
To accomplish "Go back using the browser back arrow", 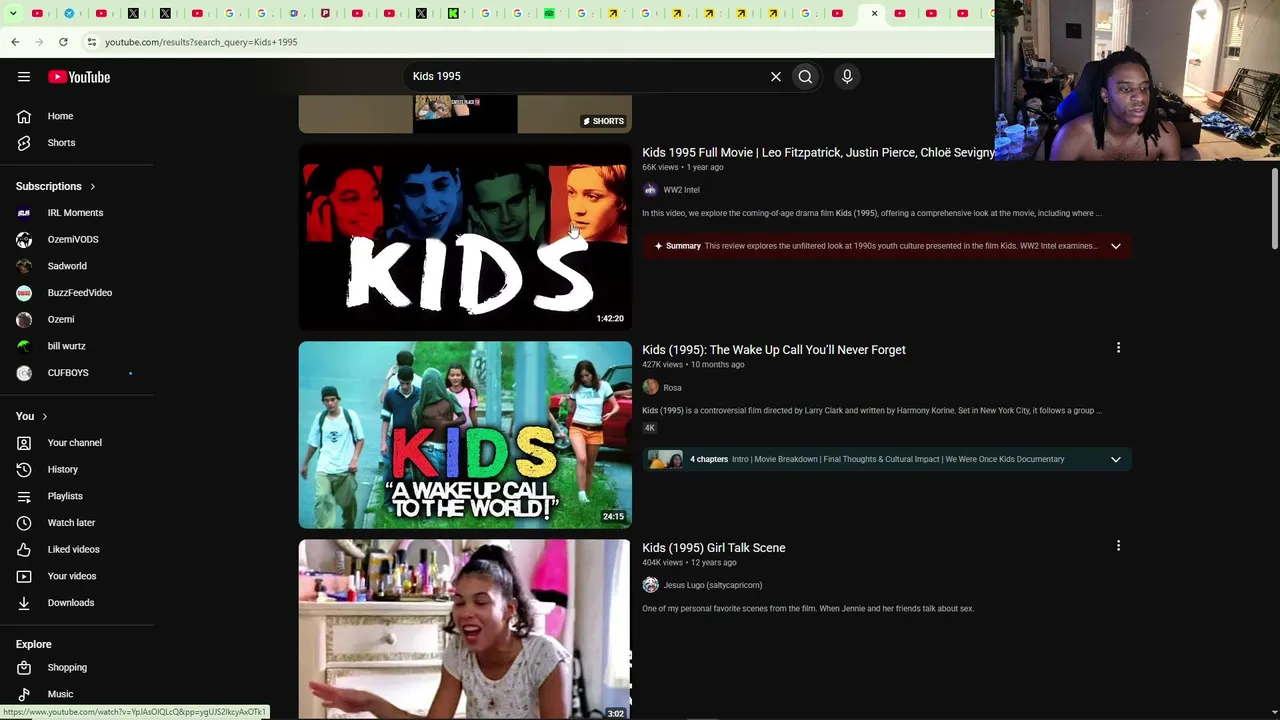I will pyautogui.click(x=15, y=42).
